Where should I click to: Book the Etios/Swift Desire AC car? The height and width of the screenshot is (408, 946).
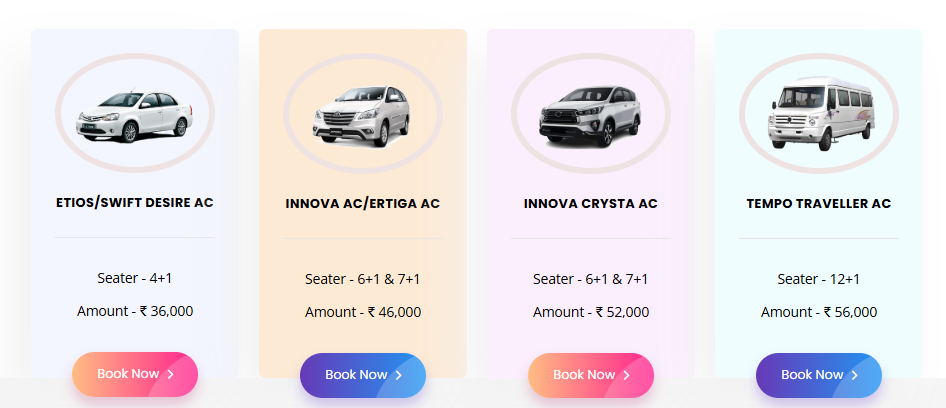[135, 374]
